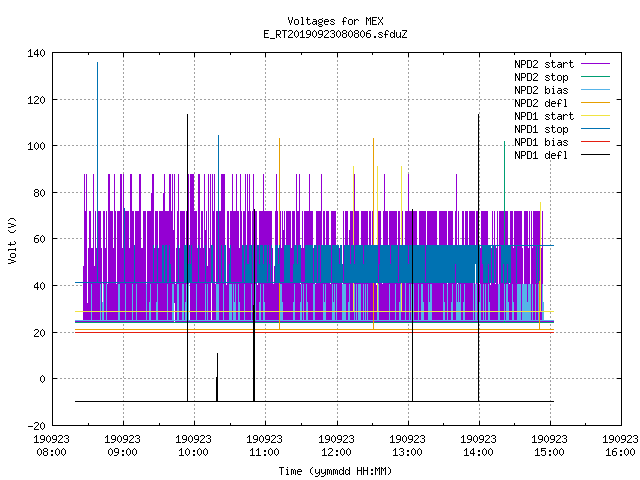Click the green NPD2 stop spike near 14:20

pyautogui.click(x=504, y=142)
